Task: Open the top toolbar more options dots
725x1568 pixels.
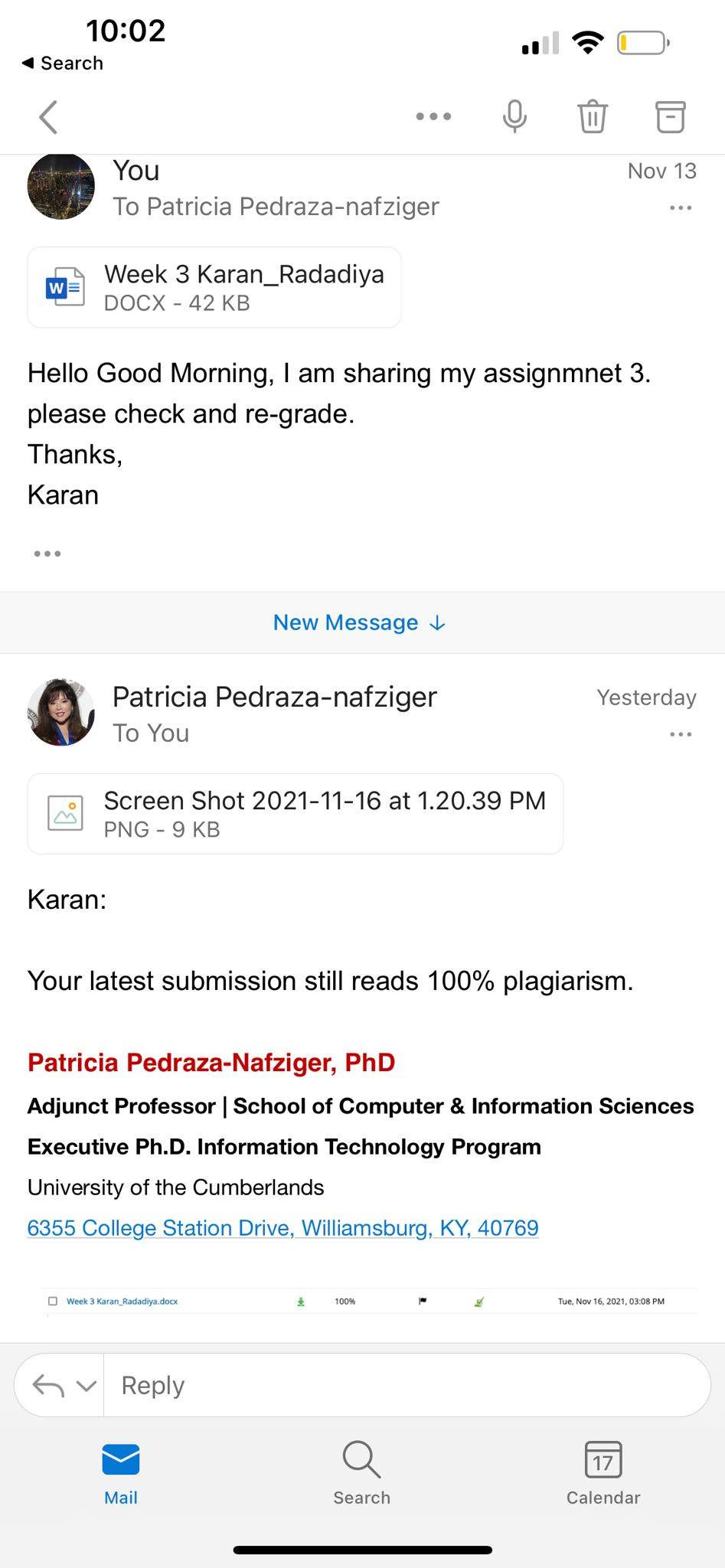Action: [x=433, y=117]
